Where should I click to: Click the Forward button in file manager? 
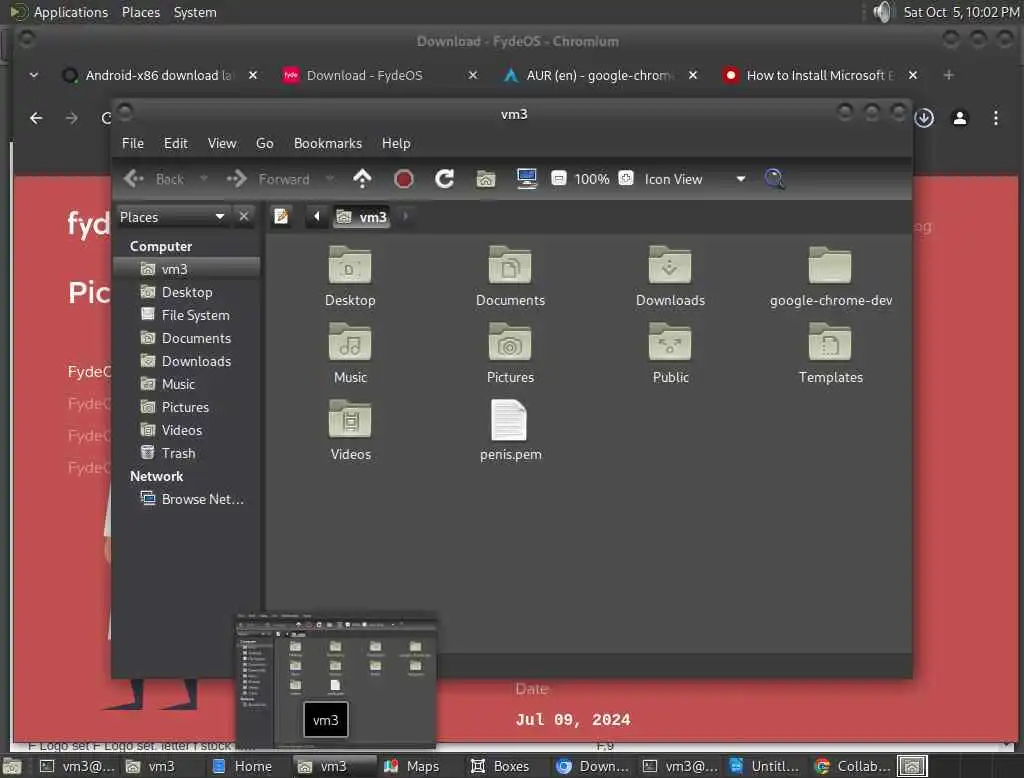coord(268,178)
